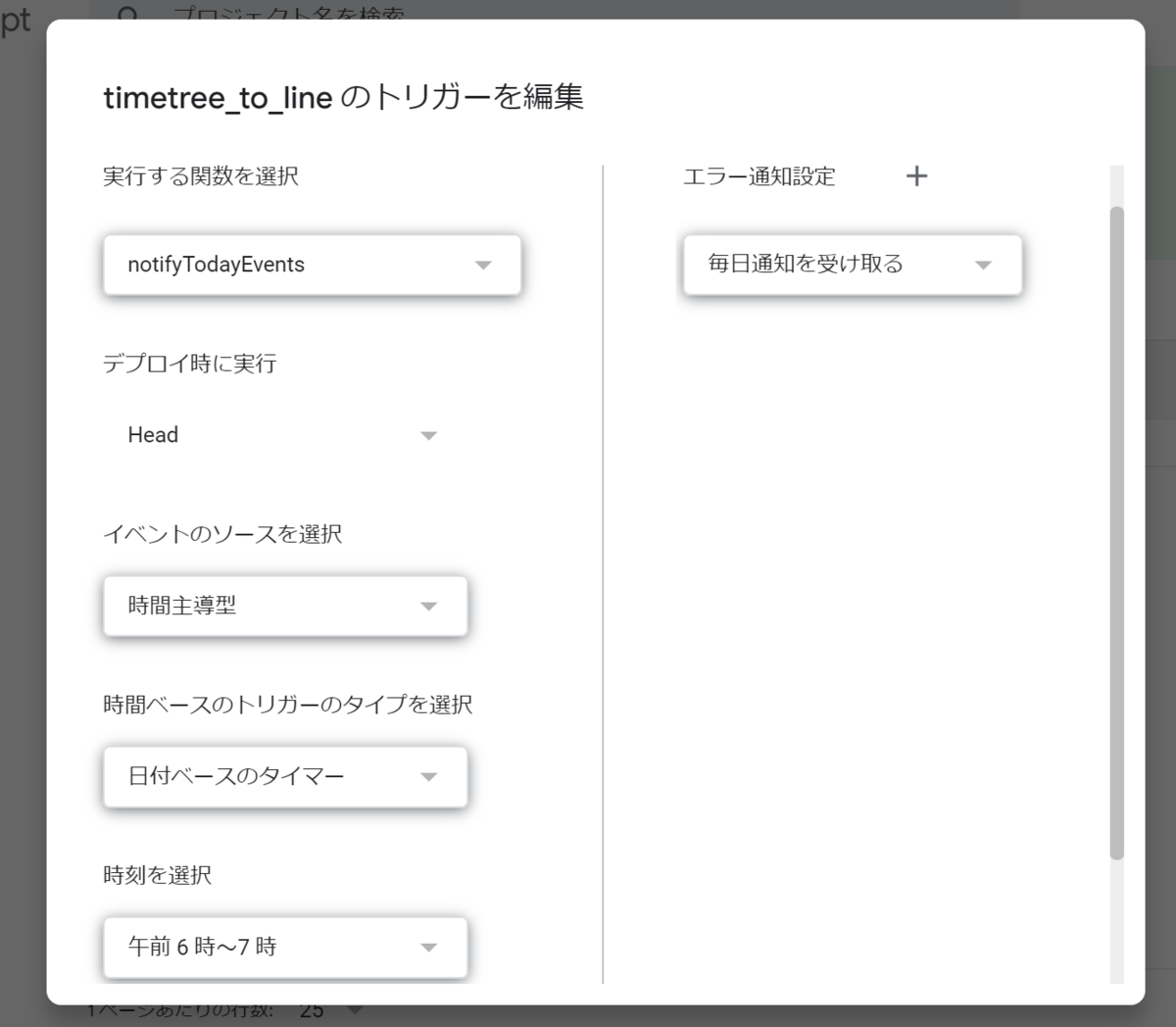Click the arrow on the Head deployment selector
This screenshot has width=1176, height=1027.
[x=428, y=435]
